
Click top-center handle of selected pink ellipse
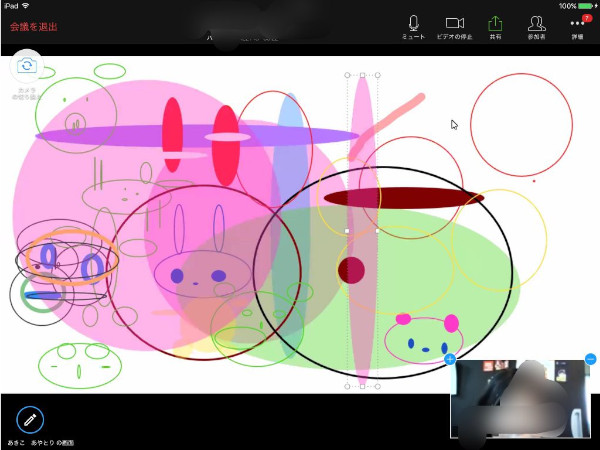pos(362,75)
